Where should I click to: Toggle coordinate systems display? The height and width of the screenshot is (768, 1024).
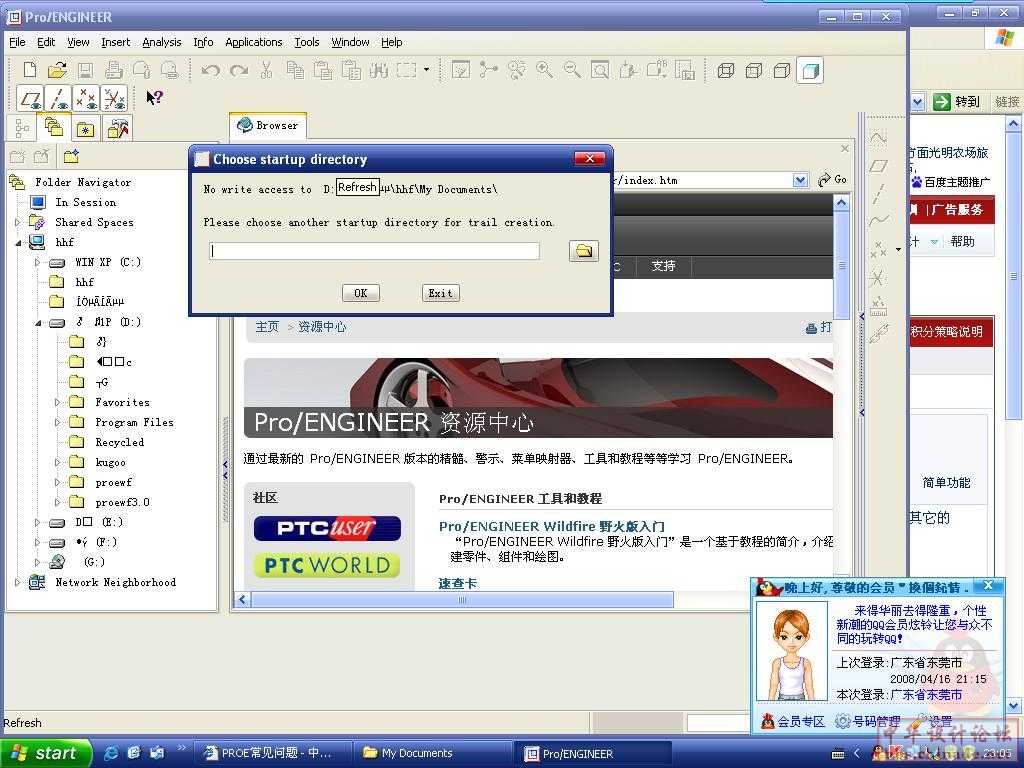(x=114, y=98)
